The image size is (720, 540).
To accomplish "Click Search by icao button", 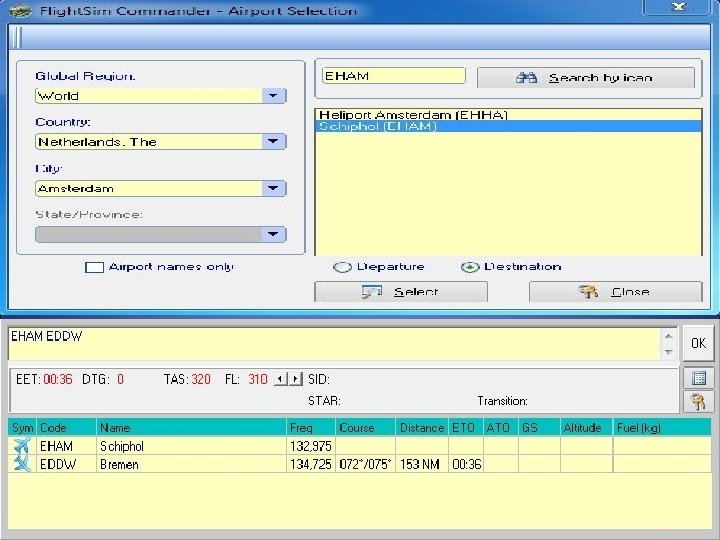I will click(x=586, y=78).
